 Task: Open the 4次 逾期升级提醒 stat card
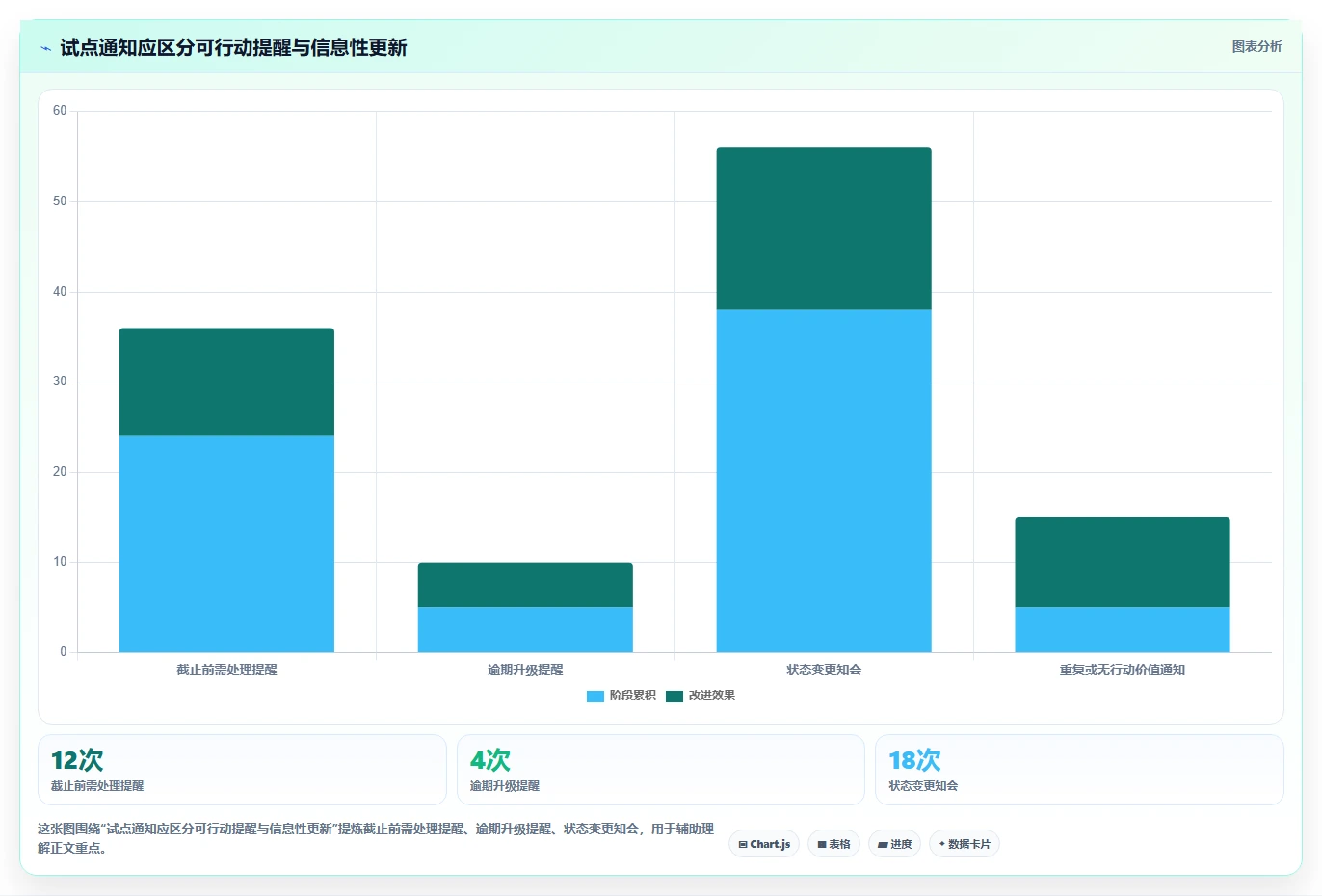tap(660, 770)
